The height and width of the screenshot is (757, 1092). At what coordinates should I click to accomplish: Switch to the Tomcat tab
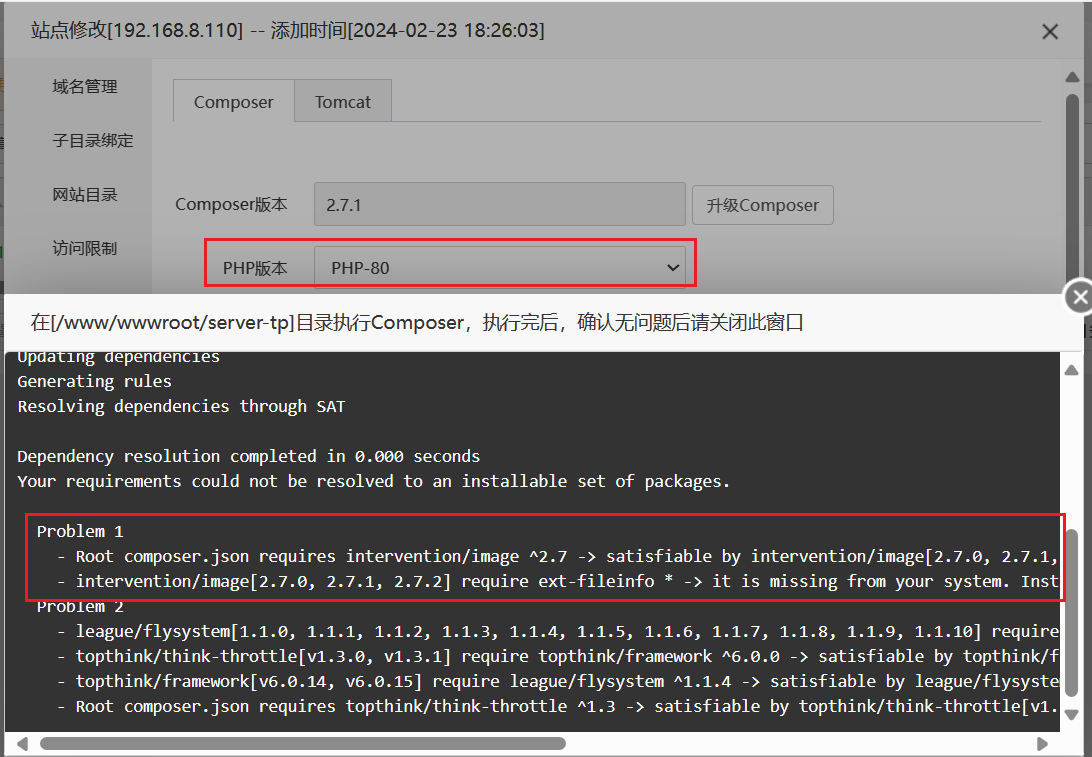click(343, 102)
